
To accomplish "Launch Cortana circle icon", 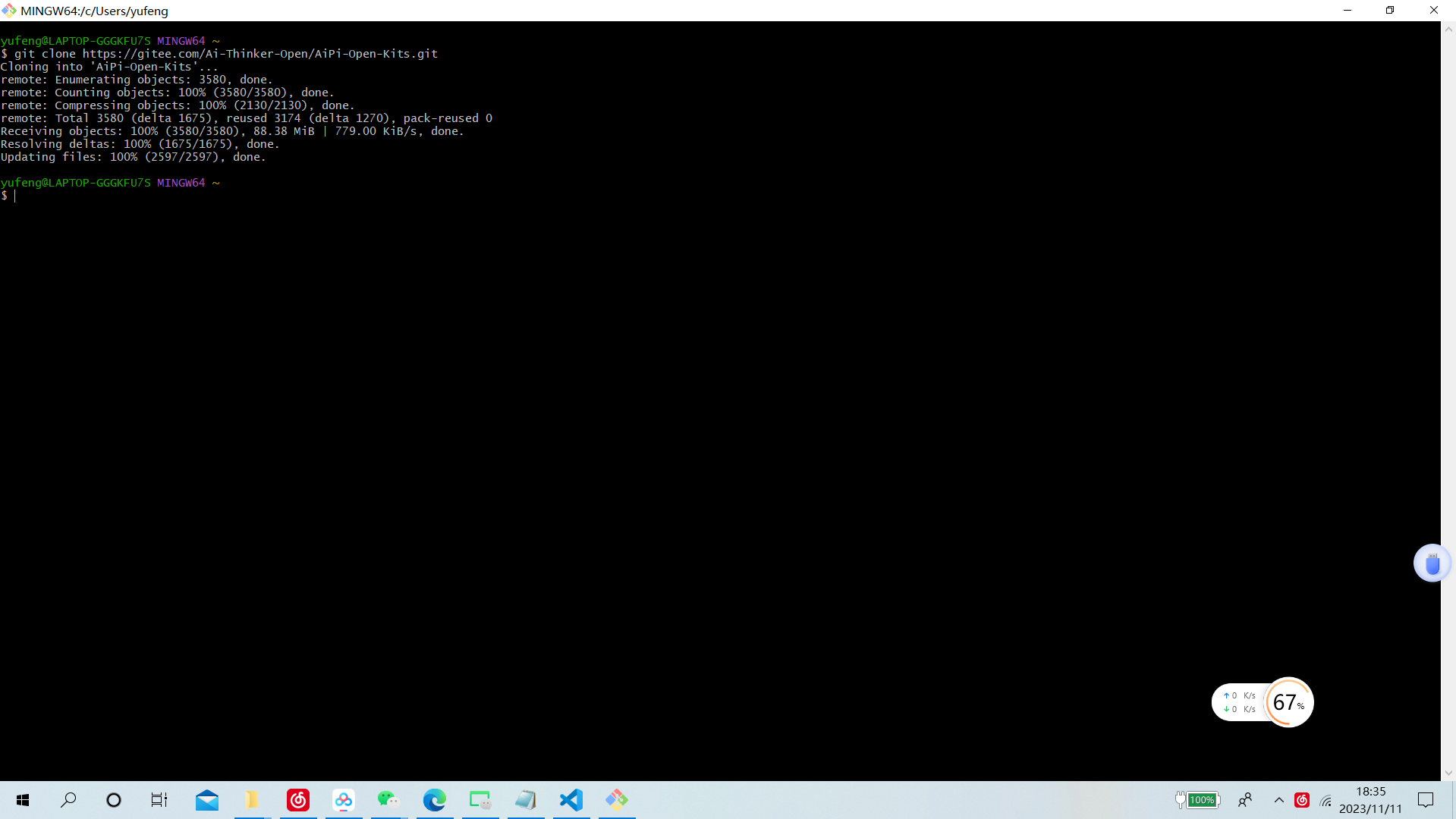I will pyautogui.click(x=114, y=800).
